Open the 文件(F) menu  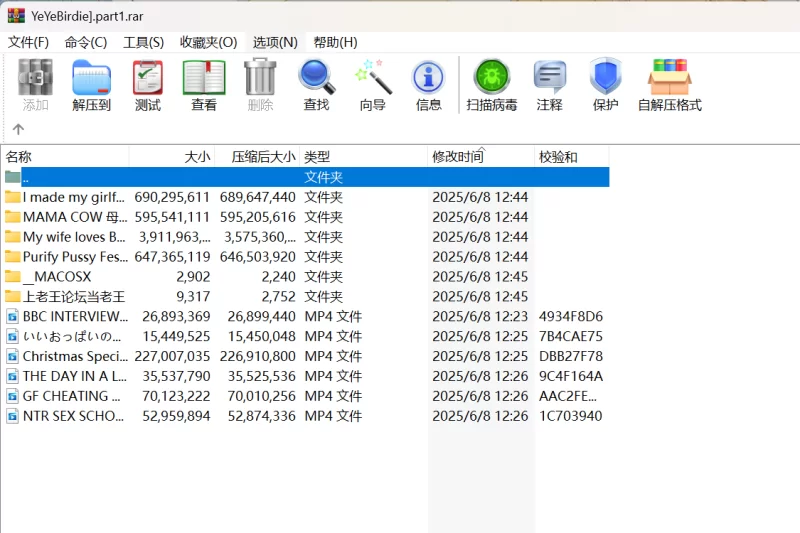pyautogui.click(x=28, y=42)
